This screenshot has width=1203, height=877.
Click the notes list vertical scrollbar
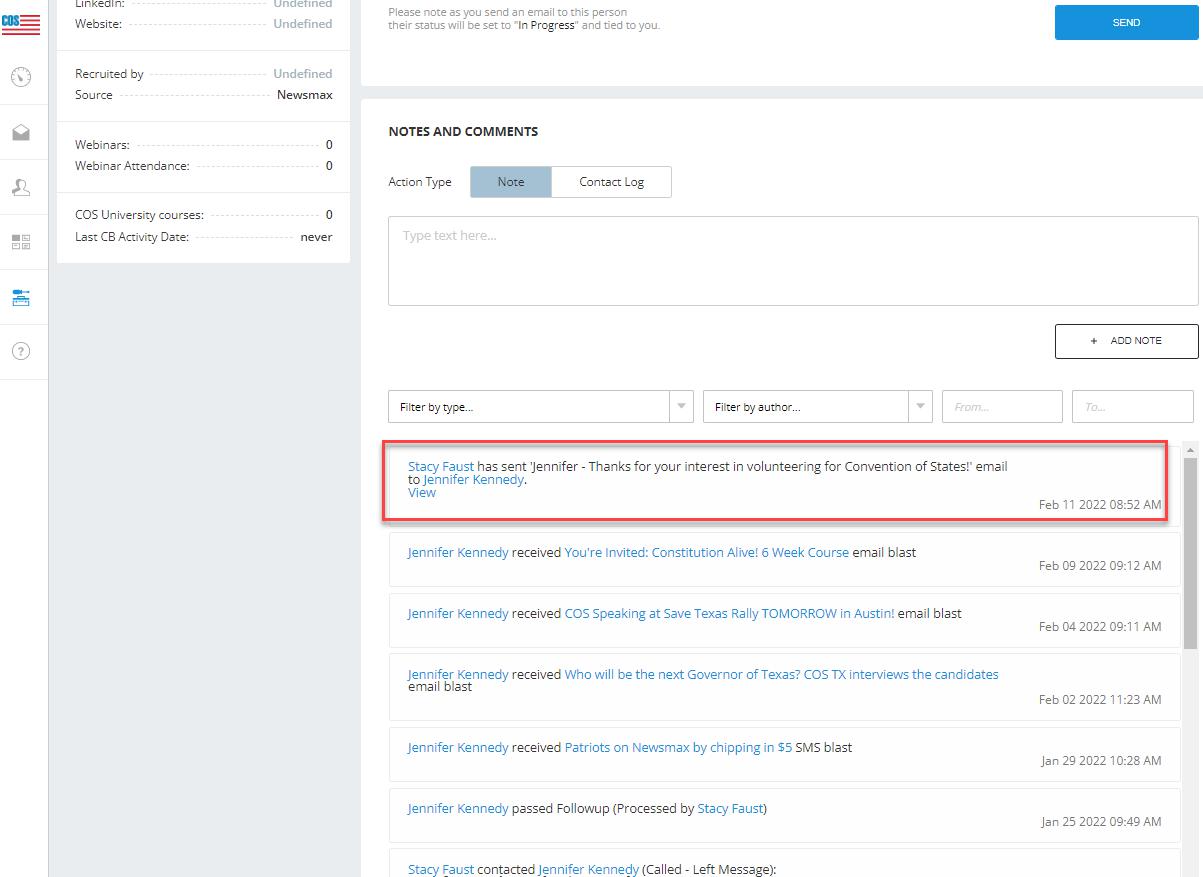1190,553
